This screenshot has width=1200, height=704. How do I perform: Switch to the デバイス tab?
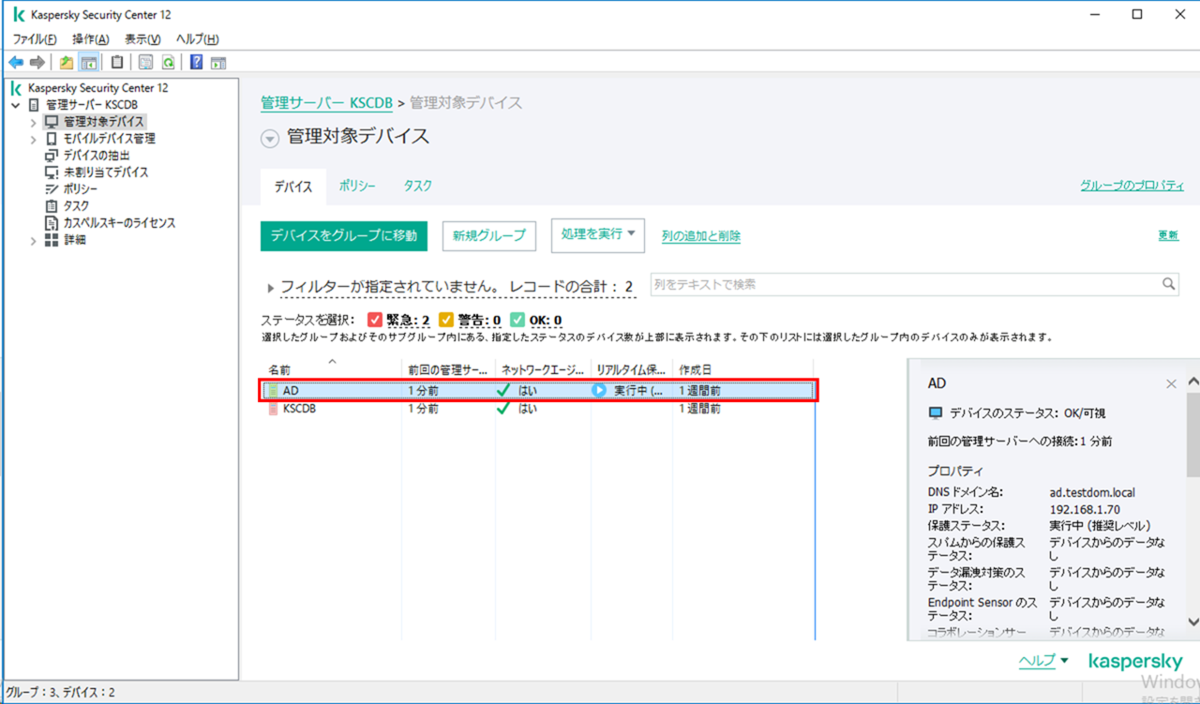[x=293, y=187]
